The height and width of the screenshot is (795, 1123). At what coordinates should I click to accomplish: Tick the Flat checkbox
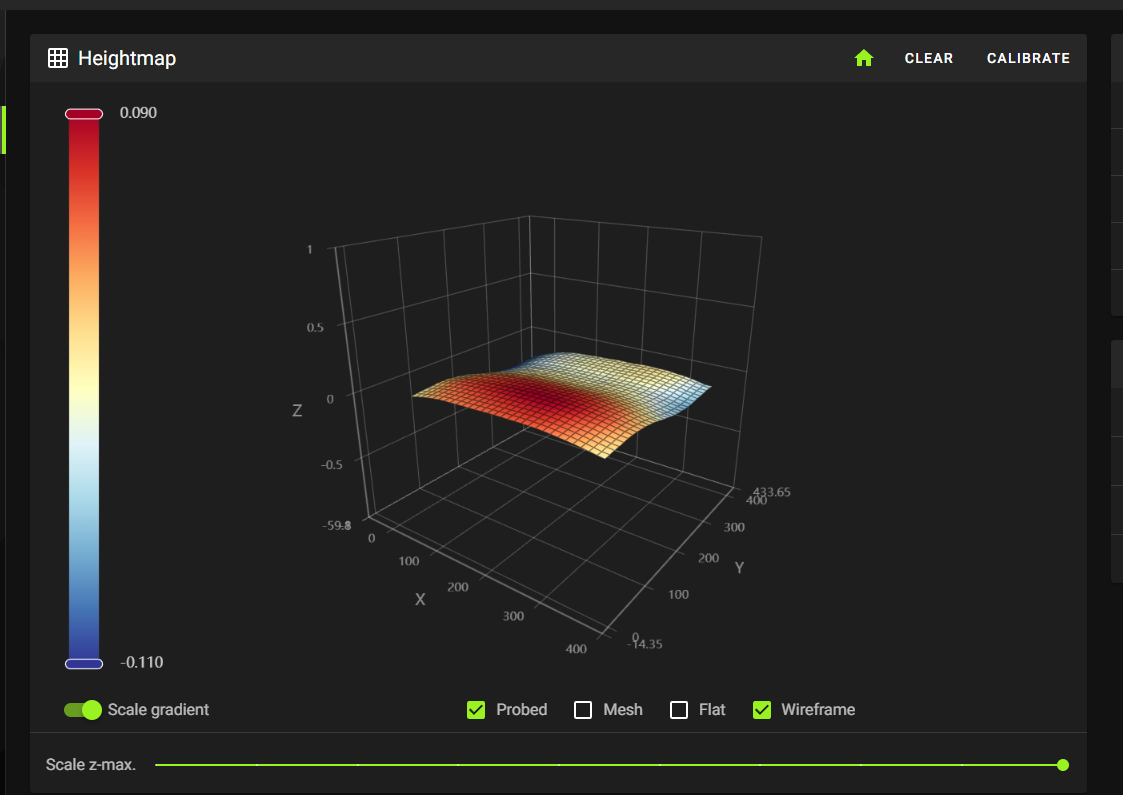coord(679,710)
